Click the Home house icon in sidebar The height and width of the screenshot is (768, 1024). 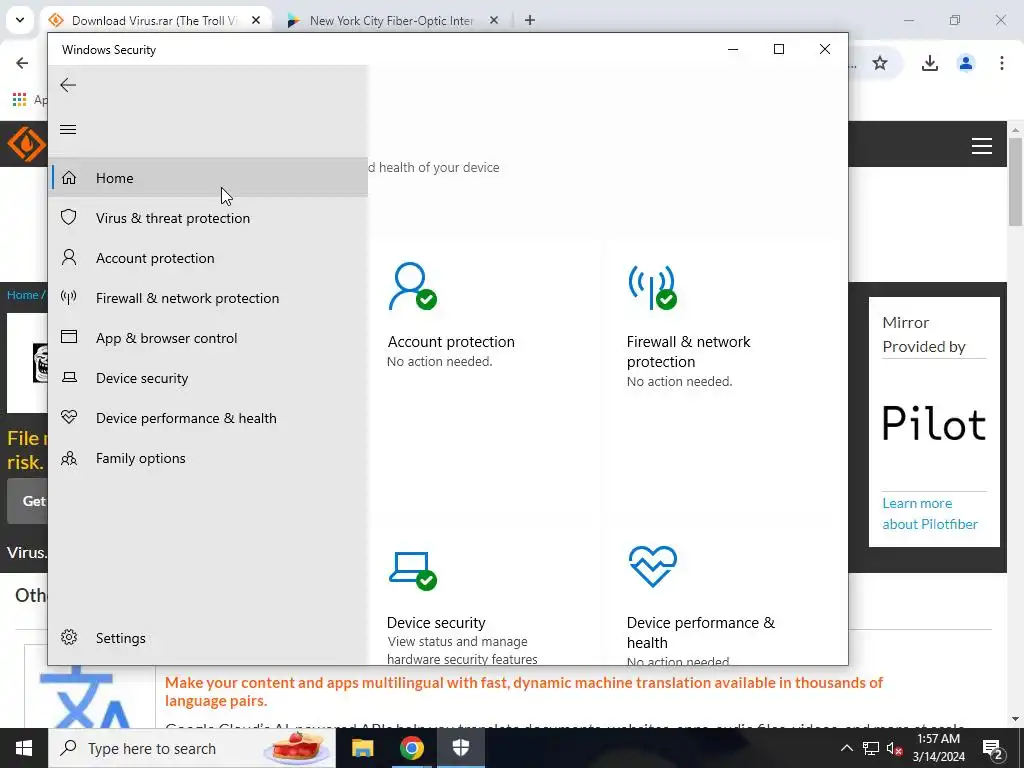69,178
